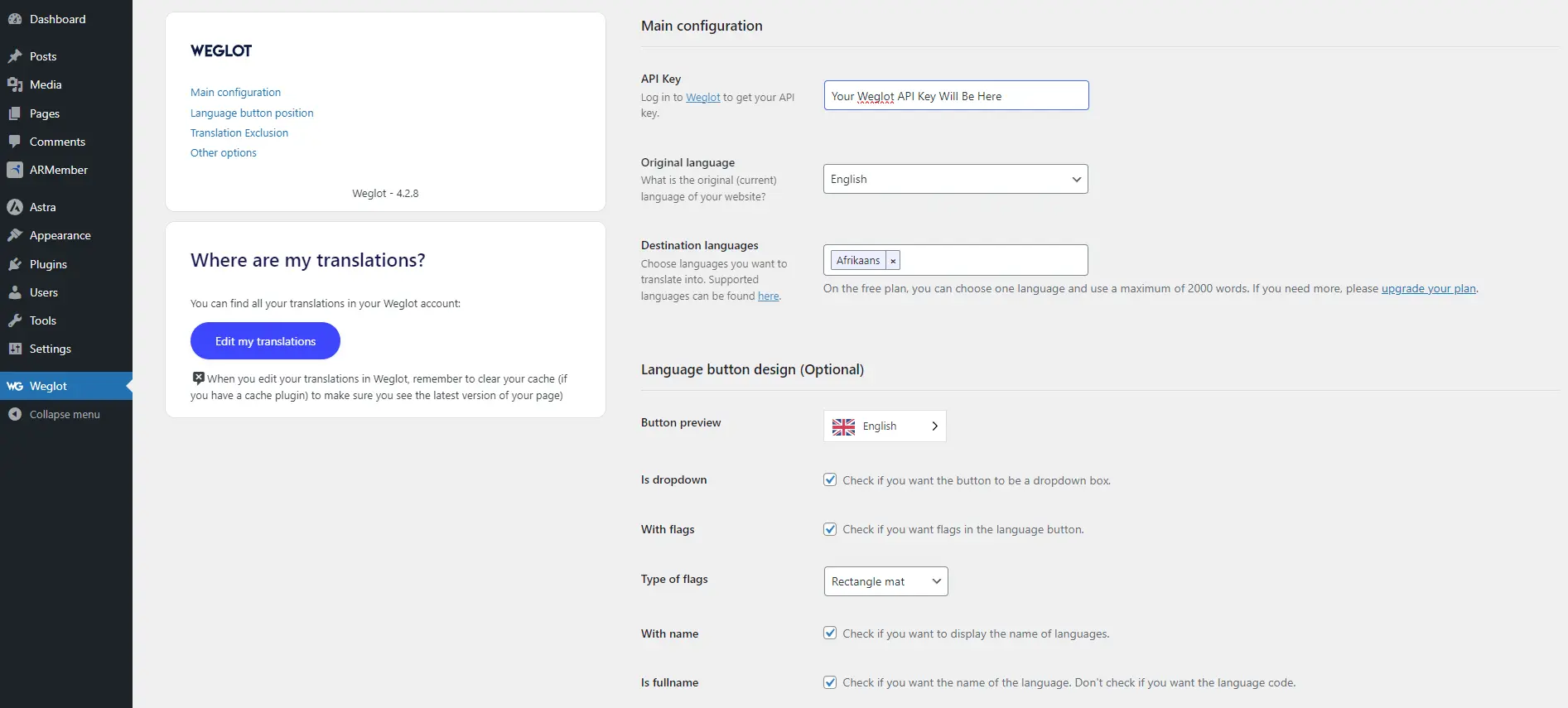Click the Plugins plug icon
The image size is (1568, 708).
[x=15, y=264]
